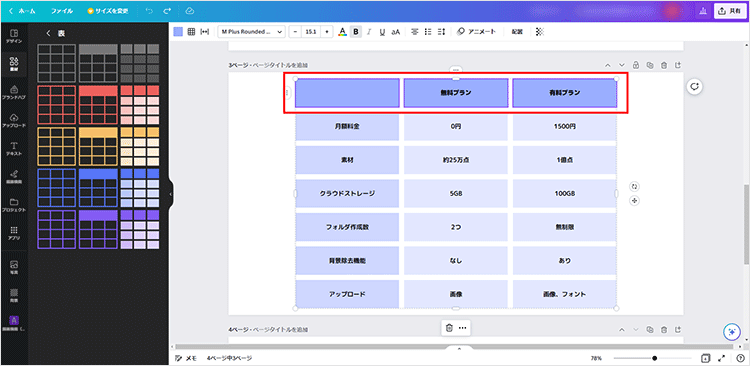Click the transparency checkerboard icon
This screenshot has height=366, width=750.
[540, 32]
